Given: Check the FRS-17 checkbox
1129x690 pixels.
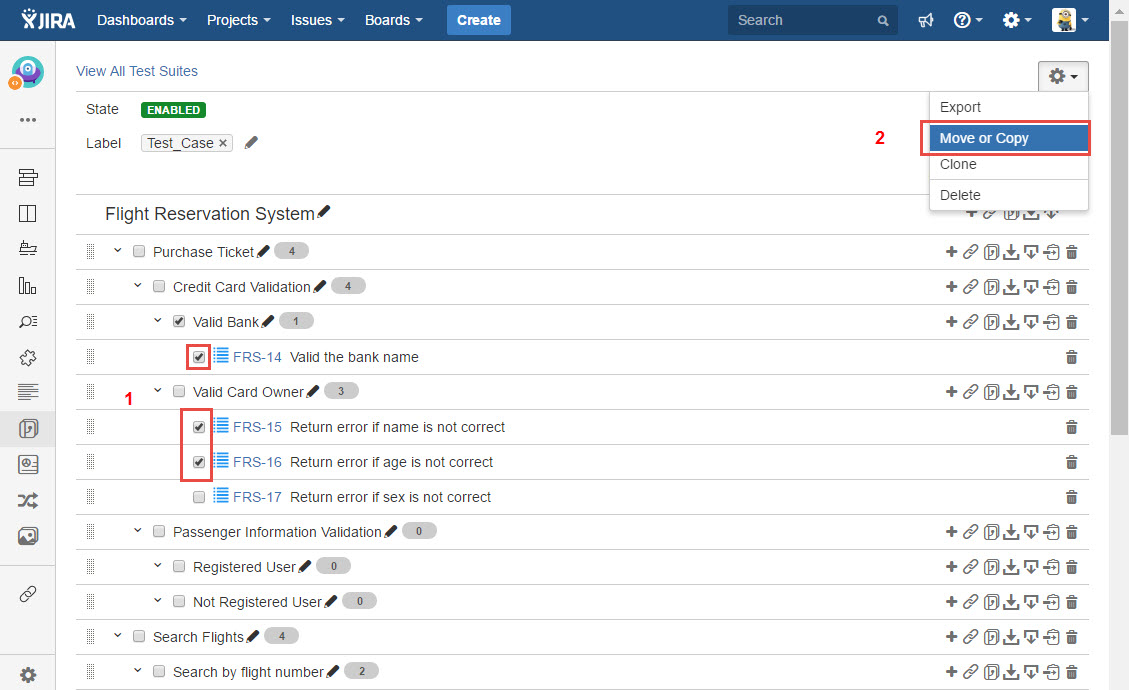Looking at the screenshot, I should coord(199,497).
